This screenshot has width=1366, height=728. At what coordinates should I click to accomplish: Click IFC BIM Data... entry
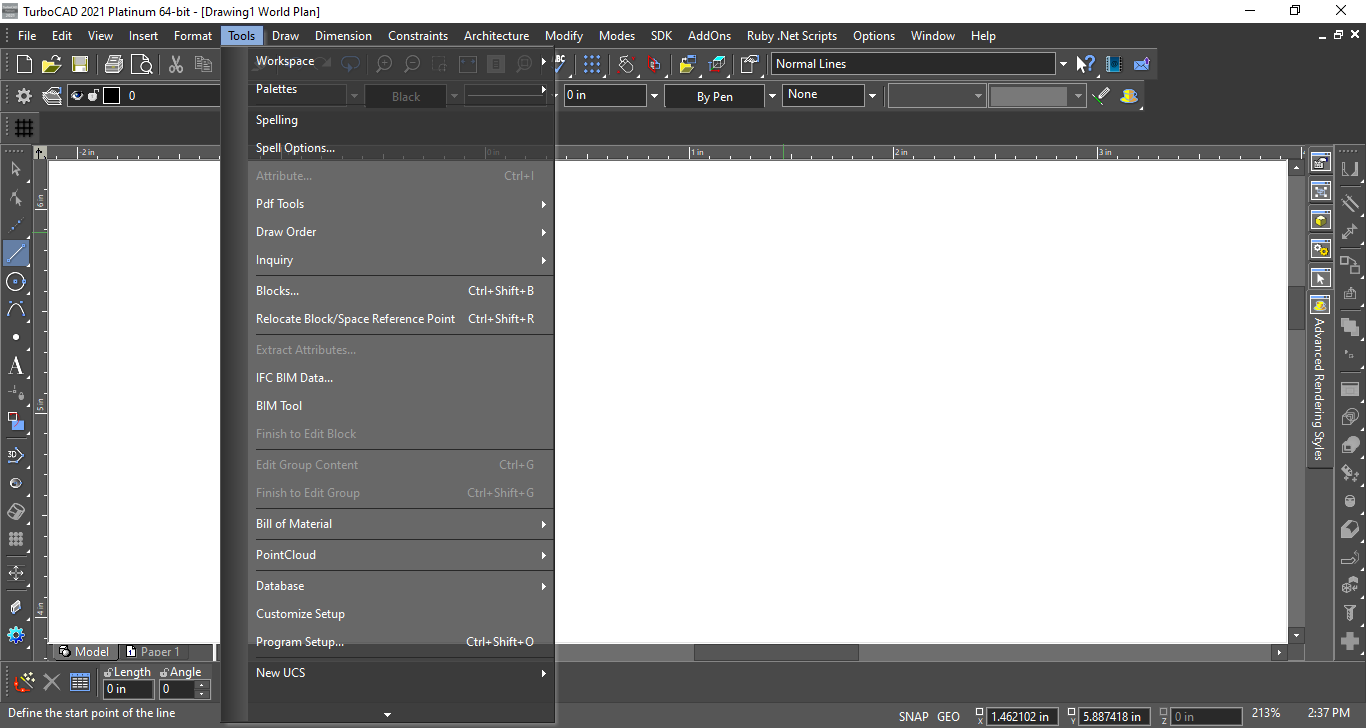400,378
